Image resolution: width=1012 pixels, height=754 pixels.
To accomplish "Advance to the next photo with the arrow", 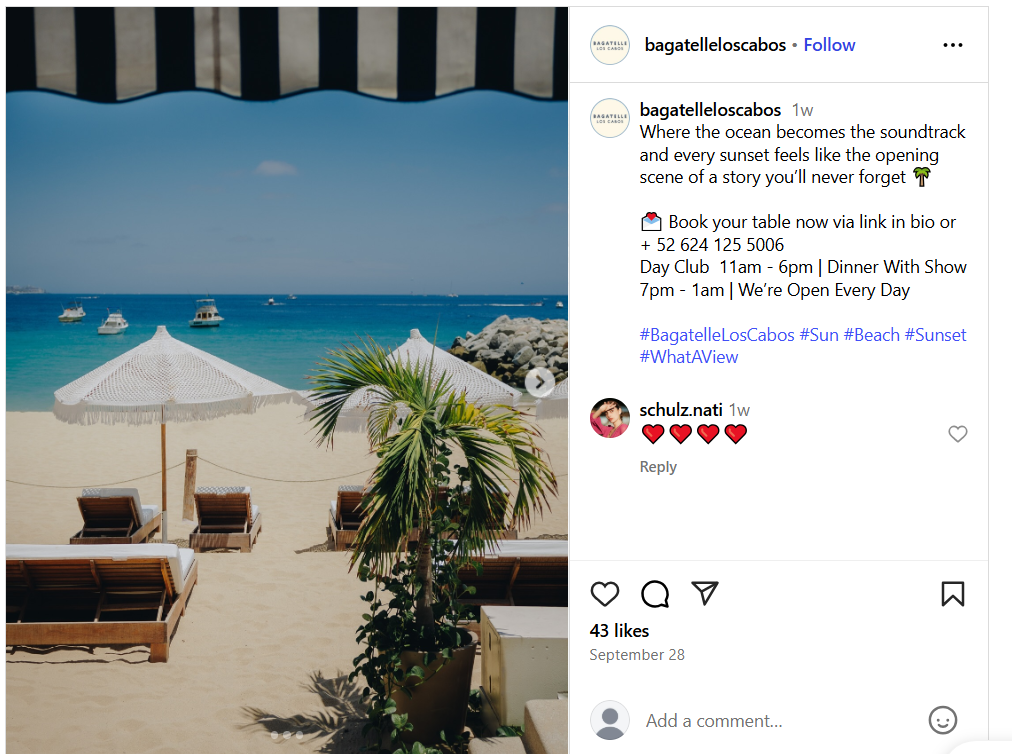I will [x=540, y=383].
